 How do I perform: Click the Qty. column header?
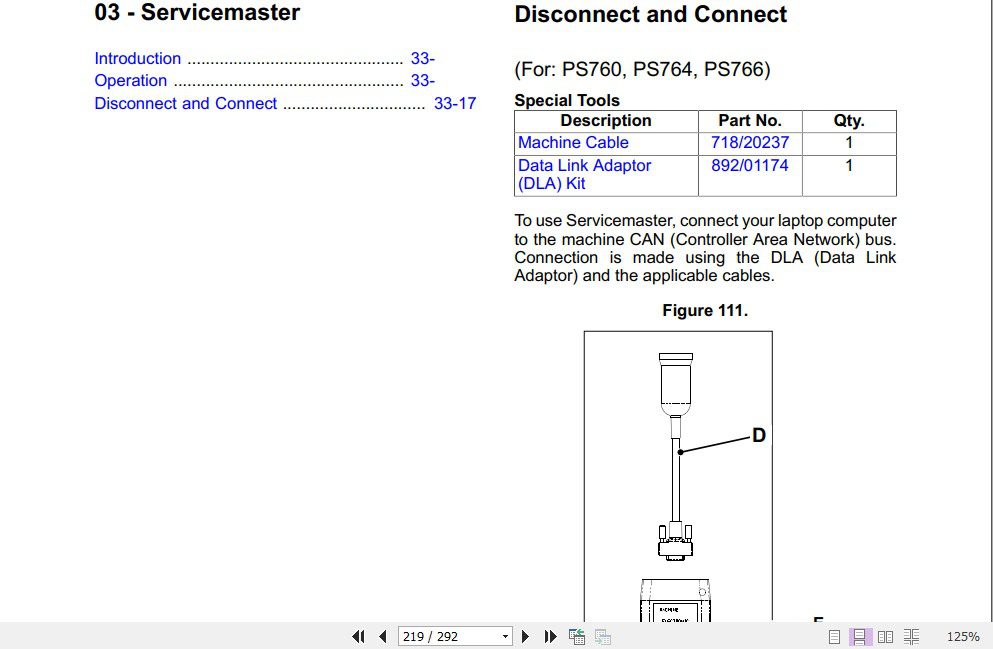(x=849, y=121)
